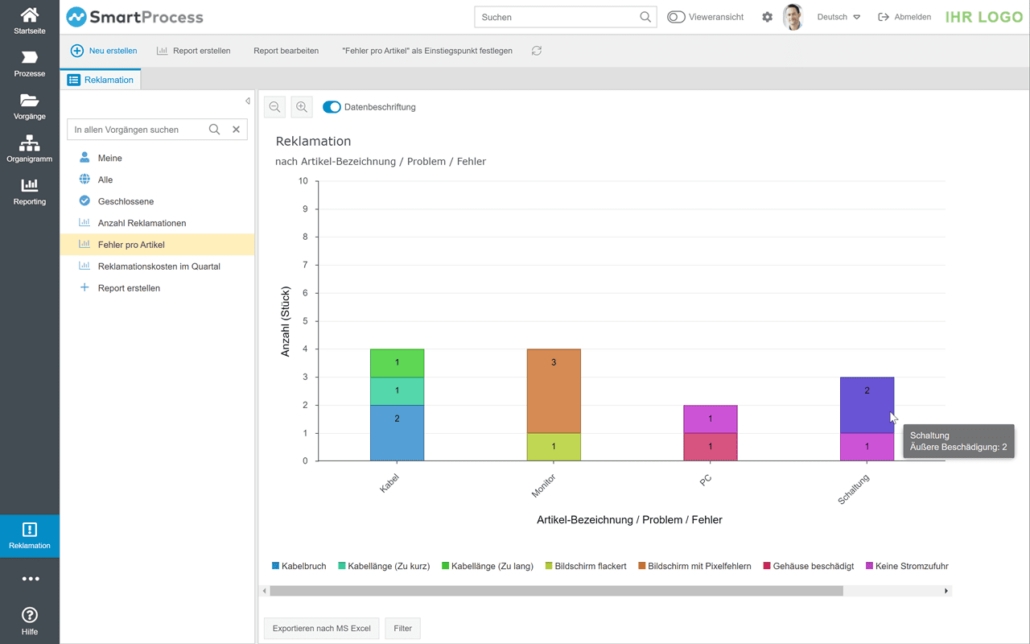Click Gehäuse beschädigt legend entry
This screenshot has width=1030, height=644.
pyautogui.click(x=808, y=566)
